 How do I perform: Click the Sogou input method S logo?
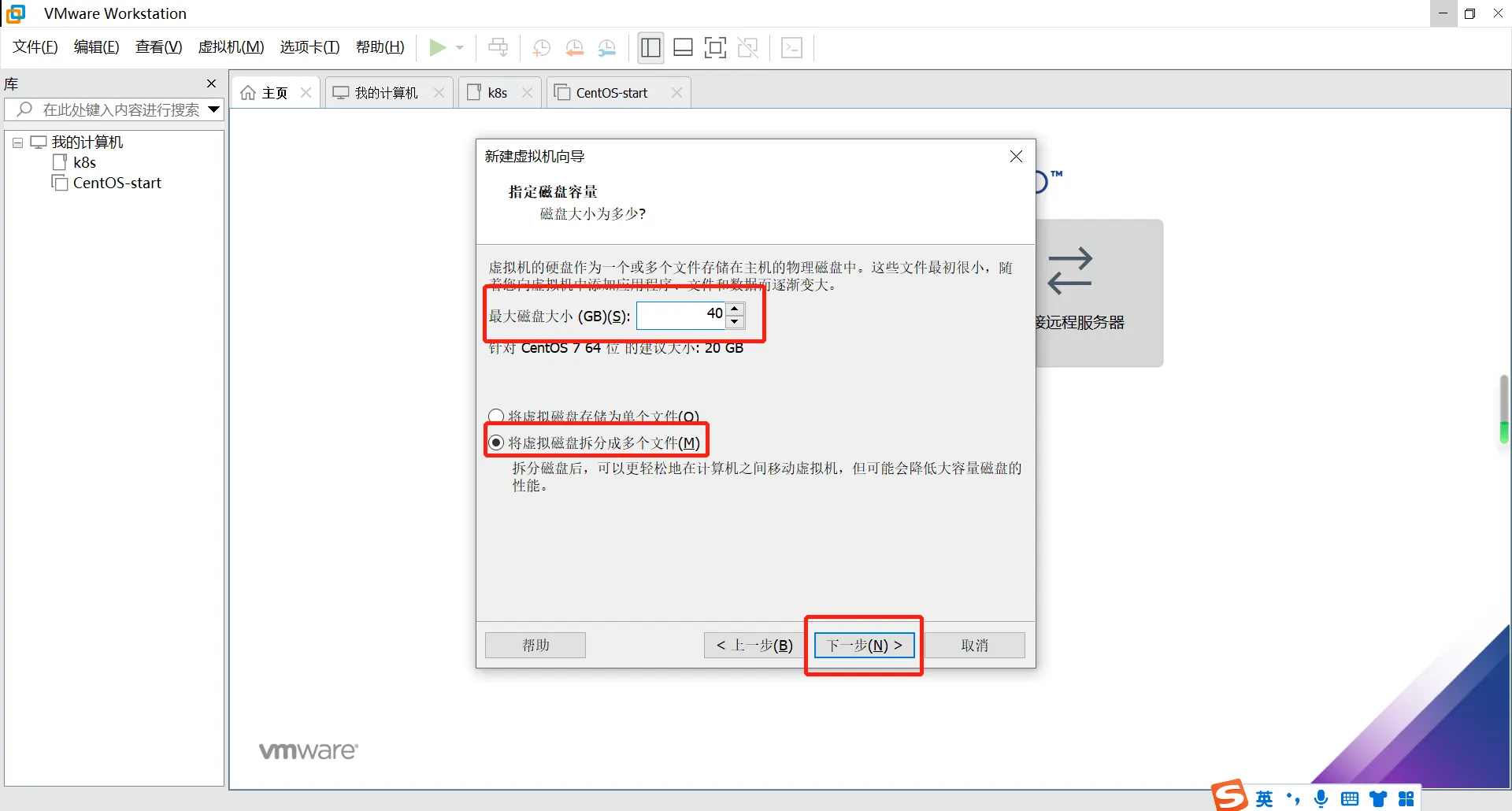(x=1229, y=795)
